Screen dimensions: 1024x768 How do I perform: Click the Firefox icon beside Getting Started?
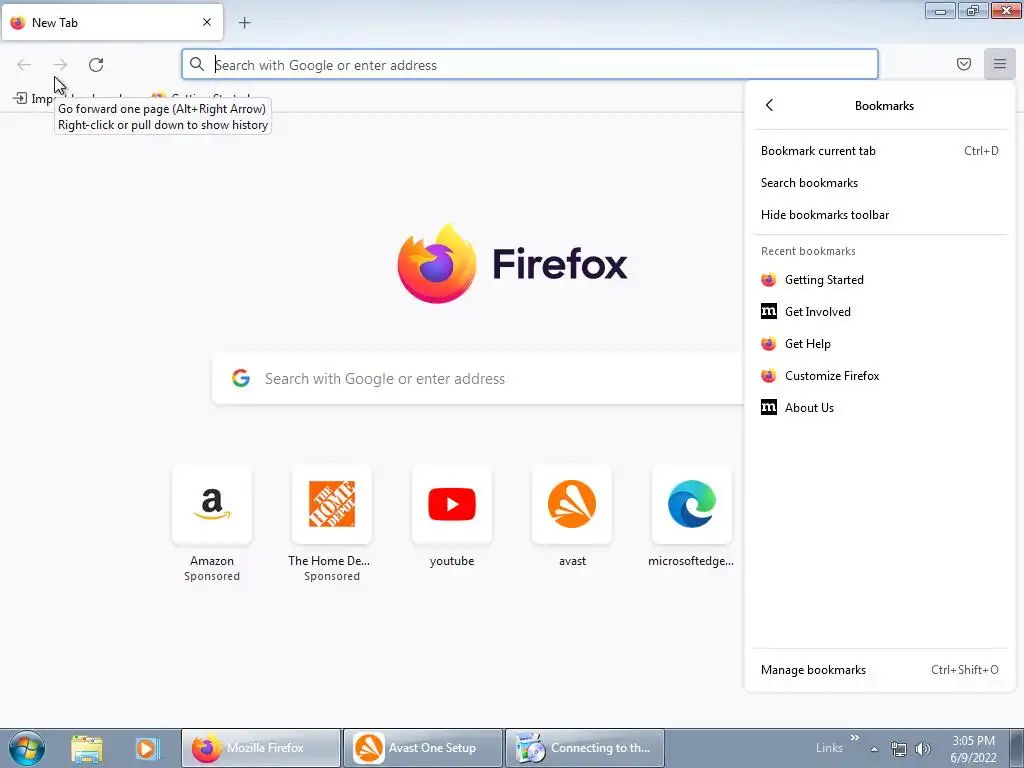tap(769, 280)
